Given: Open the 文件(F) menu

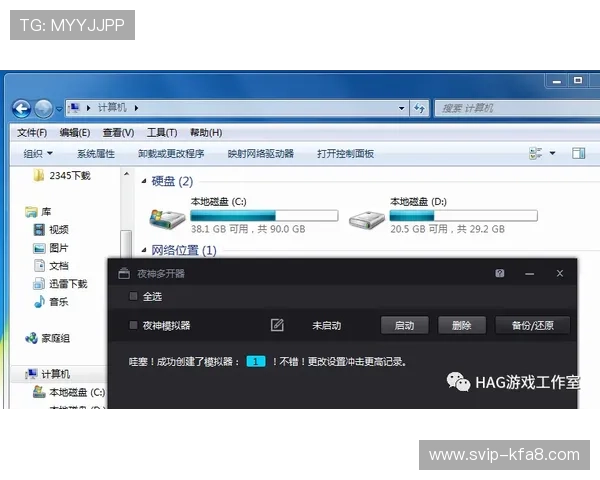Looking at the screenshot, I should tap(32, 133).
